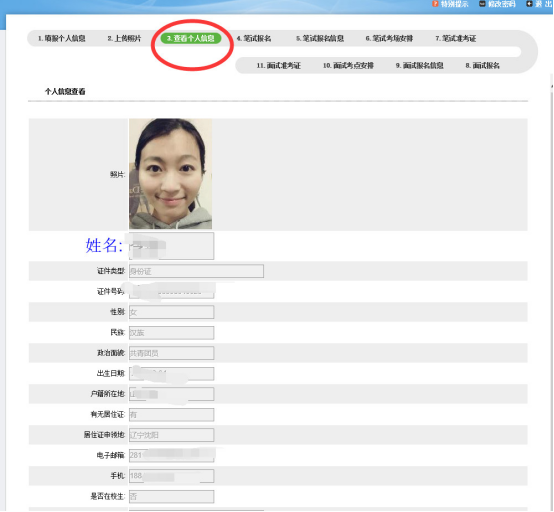
Task: Select the highlighted step 3 查看个人信息
Action: (x=191, y=38)
